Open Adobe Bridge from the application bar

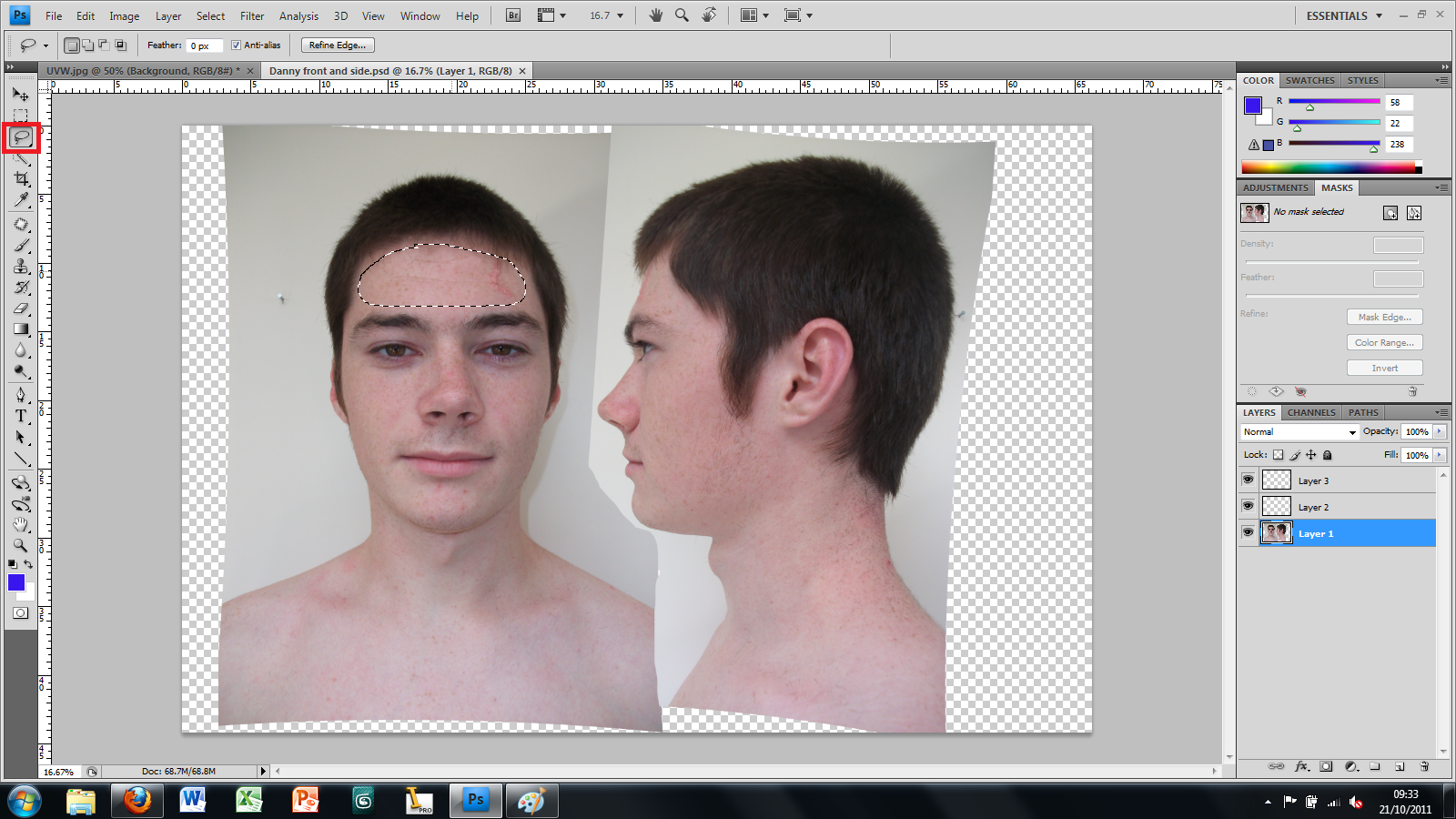click(512, 15)
